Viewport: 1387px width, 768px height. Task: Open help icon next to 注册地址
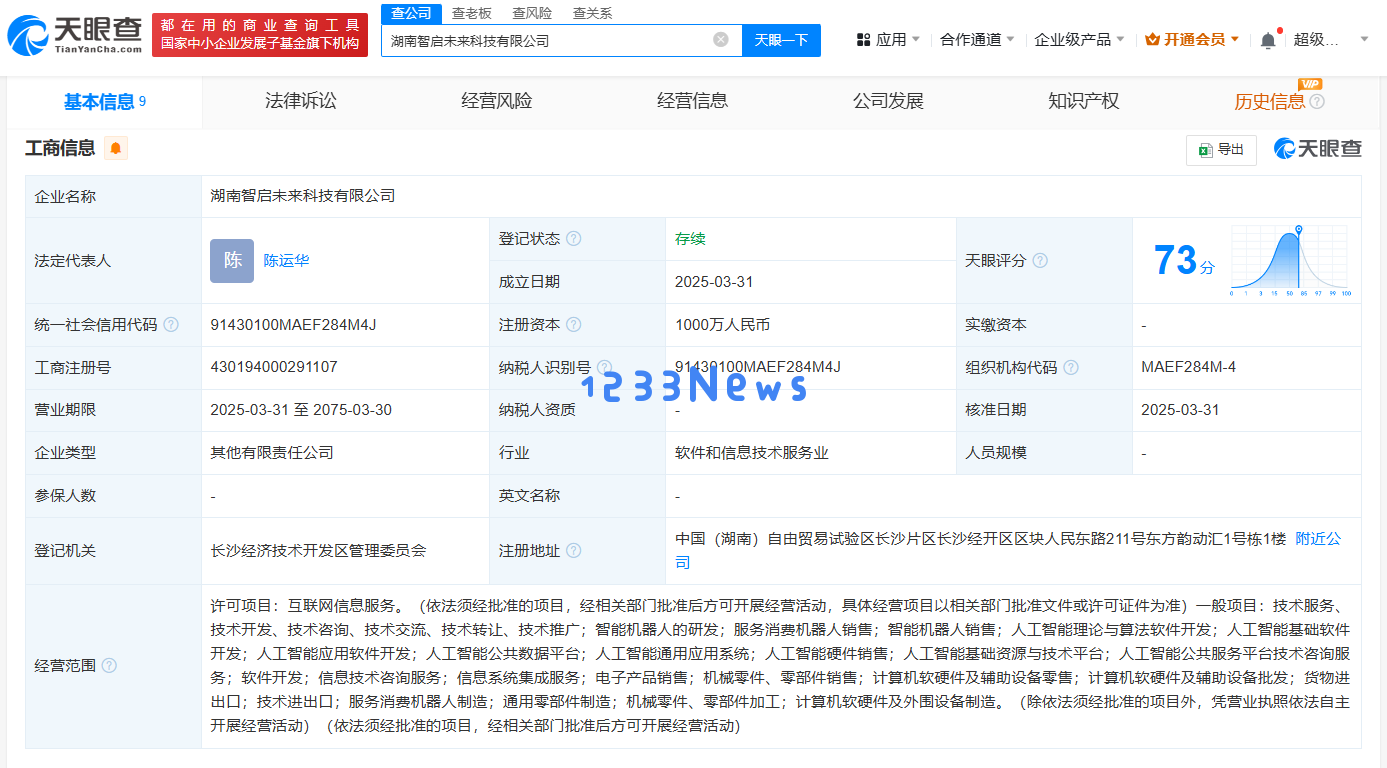(x=573, y=551)
